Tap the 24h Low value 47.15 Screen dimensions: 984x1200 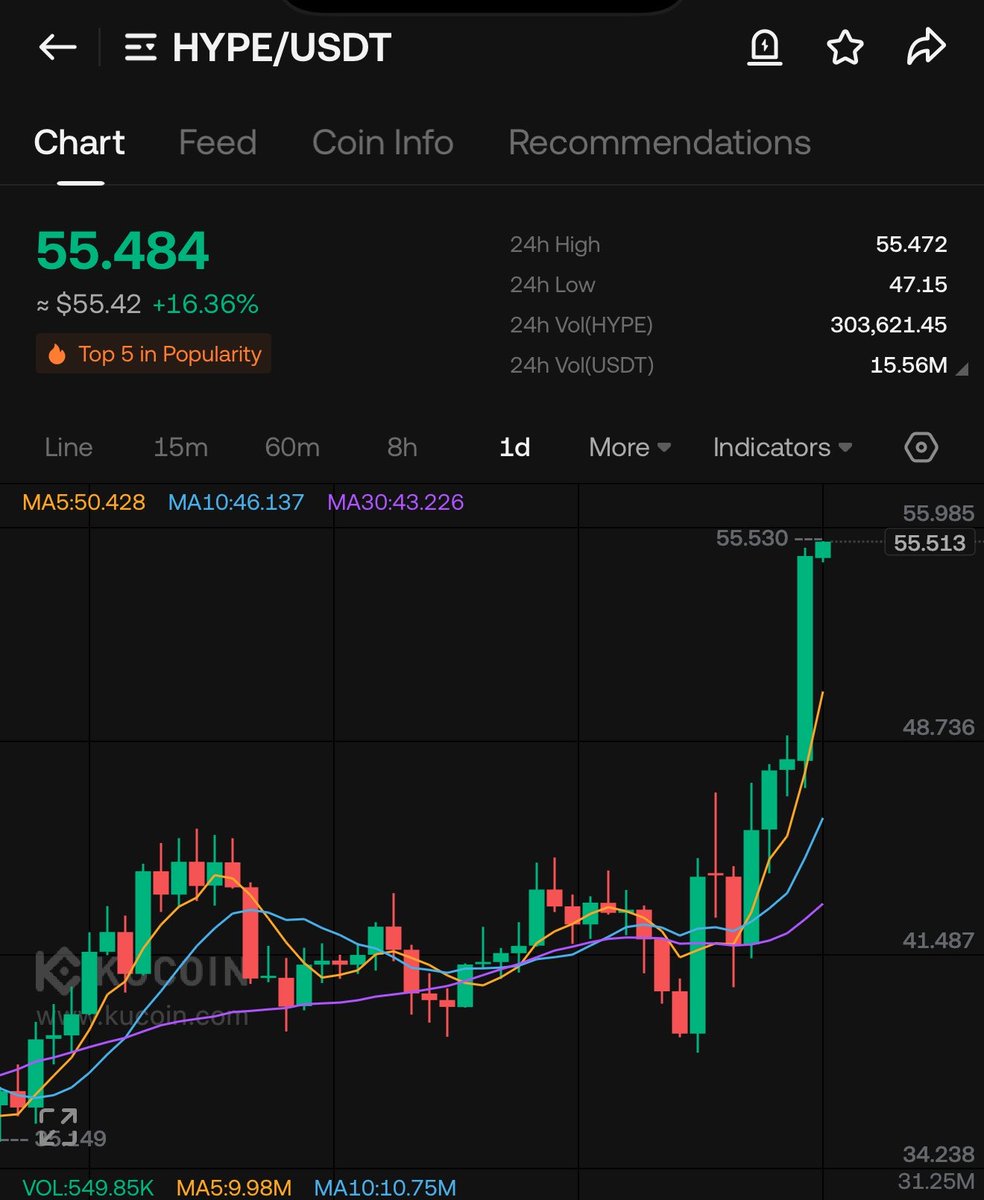tap(918, 285)
